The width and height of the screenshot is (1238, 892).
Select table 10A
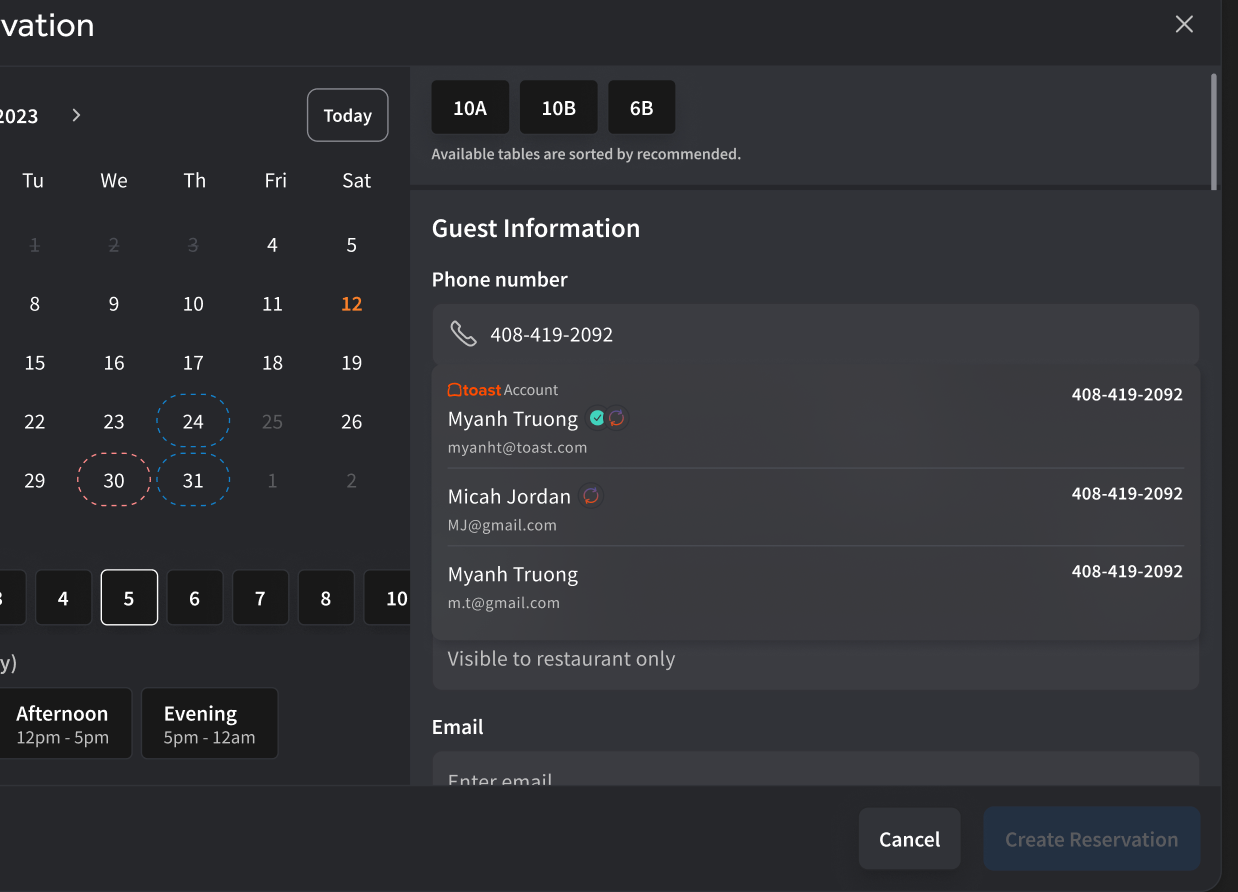point(470,108)
